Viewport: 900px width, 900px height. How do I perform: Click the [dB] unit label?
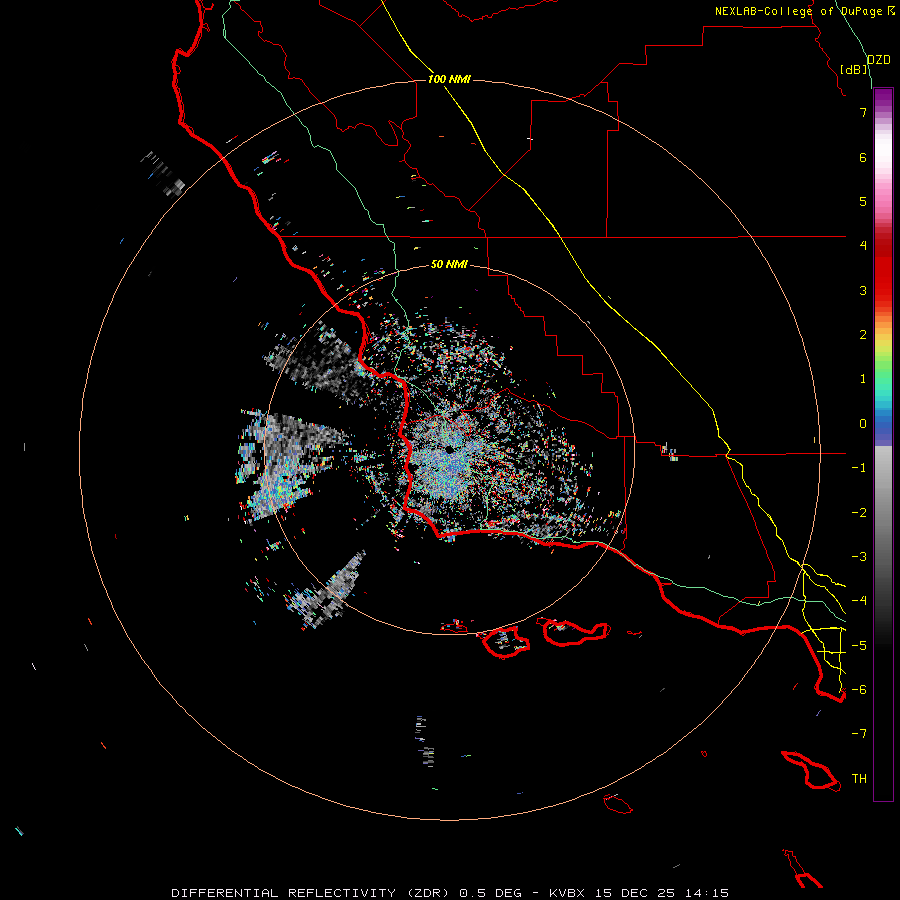(x=854, y=69)
